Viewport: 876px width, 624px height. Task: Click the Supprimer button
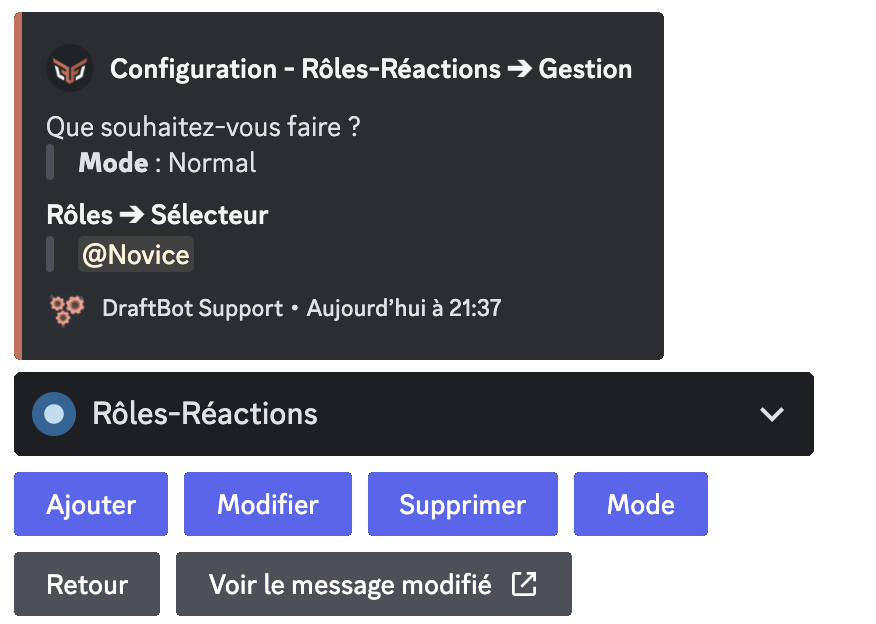pyautogui.click(x=462, y=504)
